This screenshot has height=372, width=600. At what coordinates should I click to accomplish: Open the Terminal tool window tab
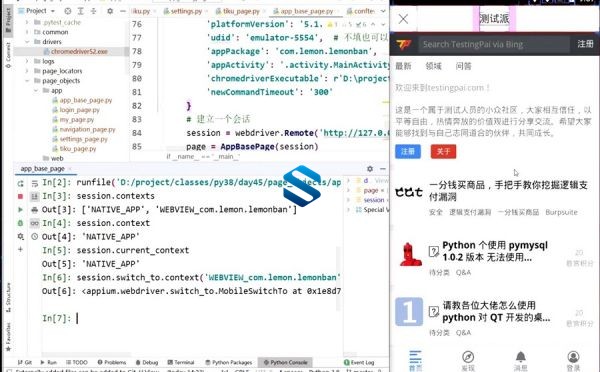coord(181,362)
